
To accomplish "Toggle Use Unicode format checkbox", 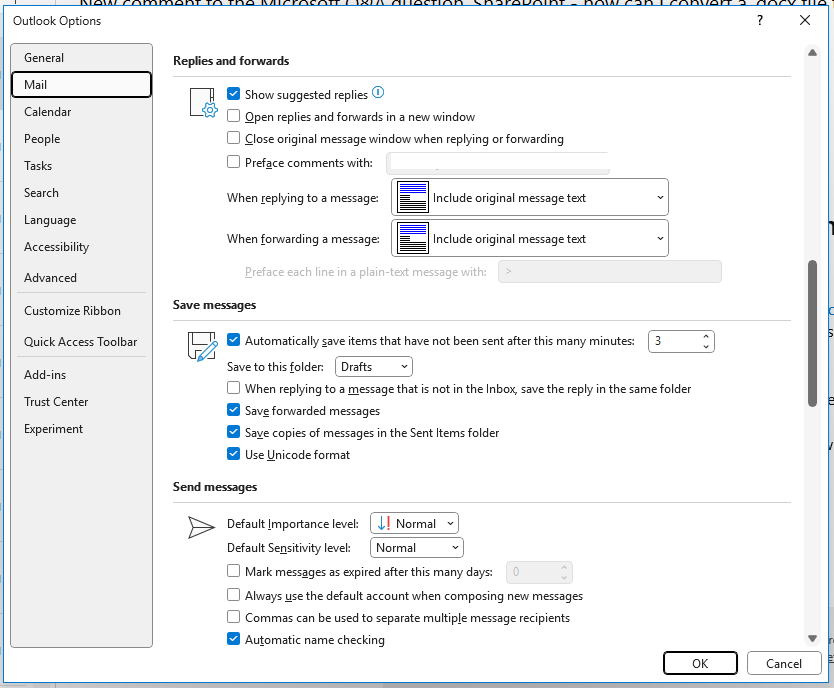I will click(233, 454).
